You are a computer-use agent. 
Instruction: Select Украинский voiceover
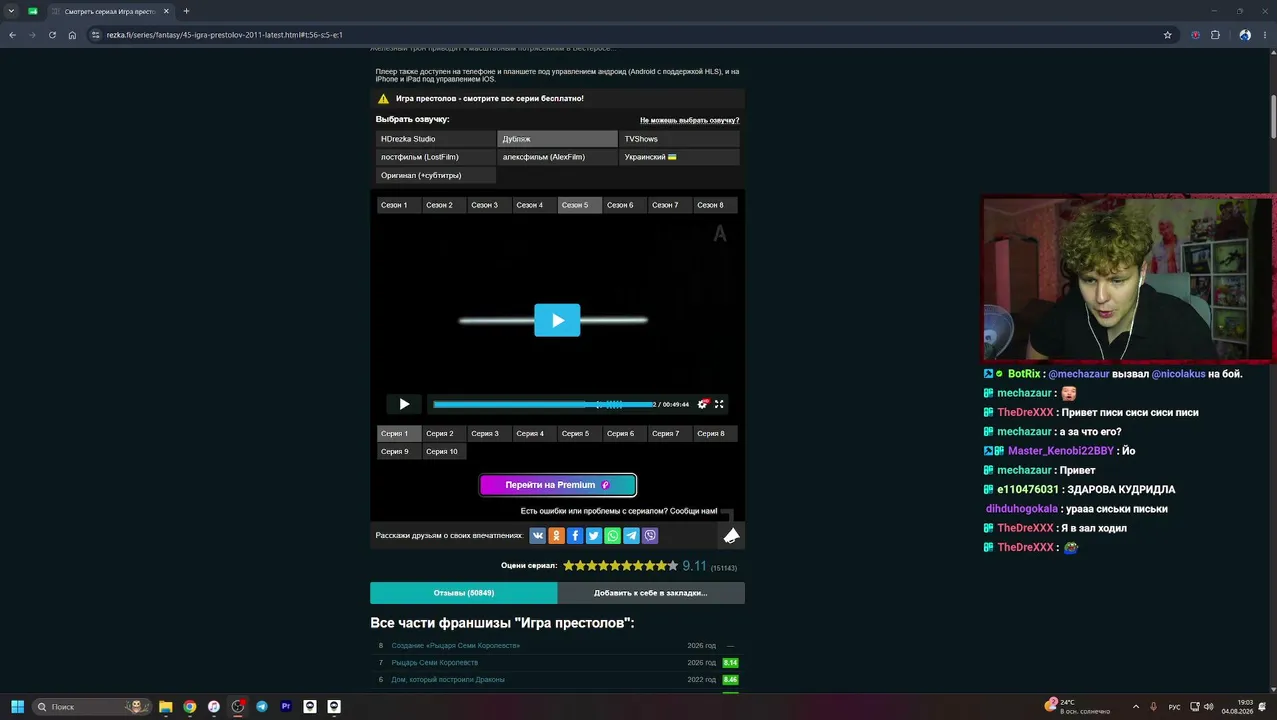pyautogui.click(x=679, y=157)
